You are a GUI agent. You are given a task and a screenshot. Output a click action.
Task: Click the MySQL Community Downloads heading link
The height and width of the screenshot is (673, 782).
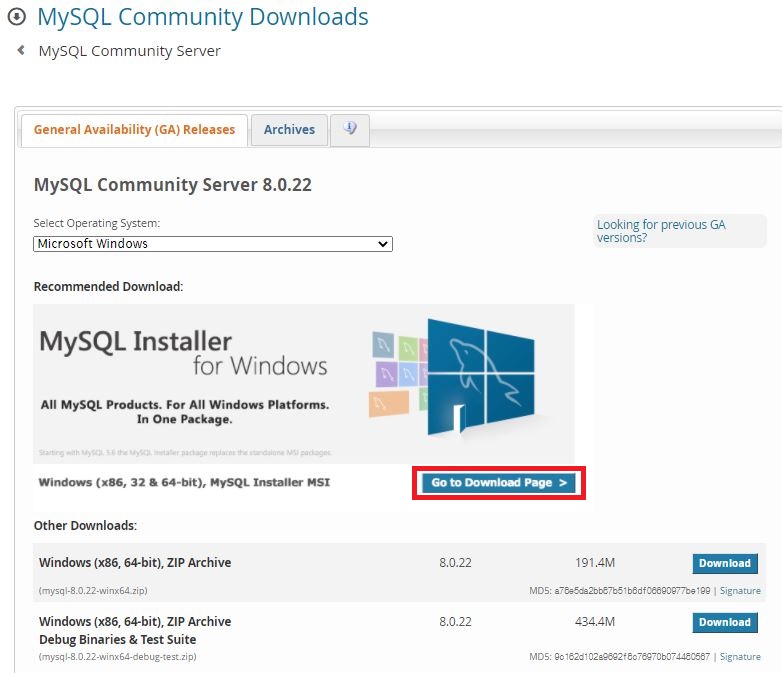pos(202,17)
